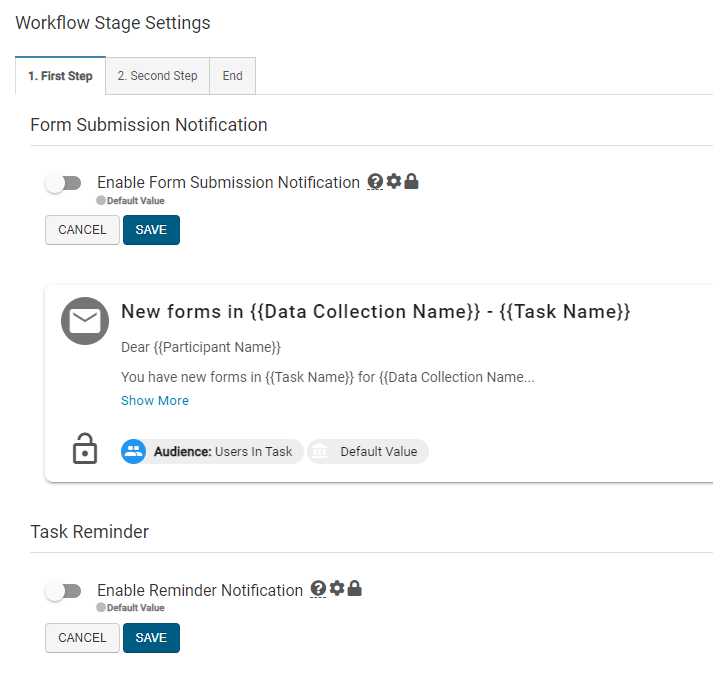Open gear settings for Form Submission Notification
This screenshot has width=713, height=679.
point(393,182)
